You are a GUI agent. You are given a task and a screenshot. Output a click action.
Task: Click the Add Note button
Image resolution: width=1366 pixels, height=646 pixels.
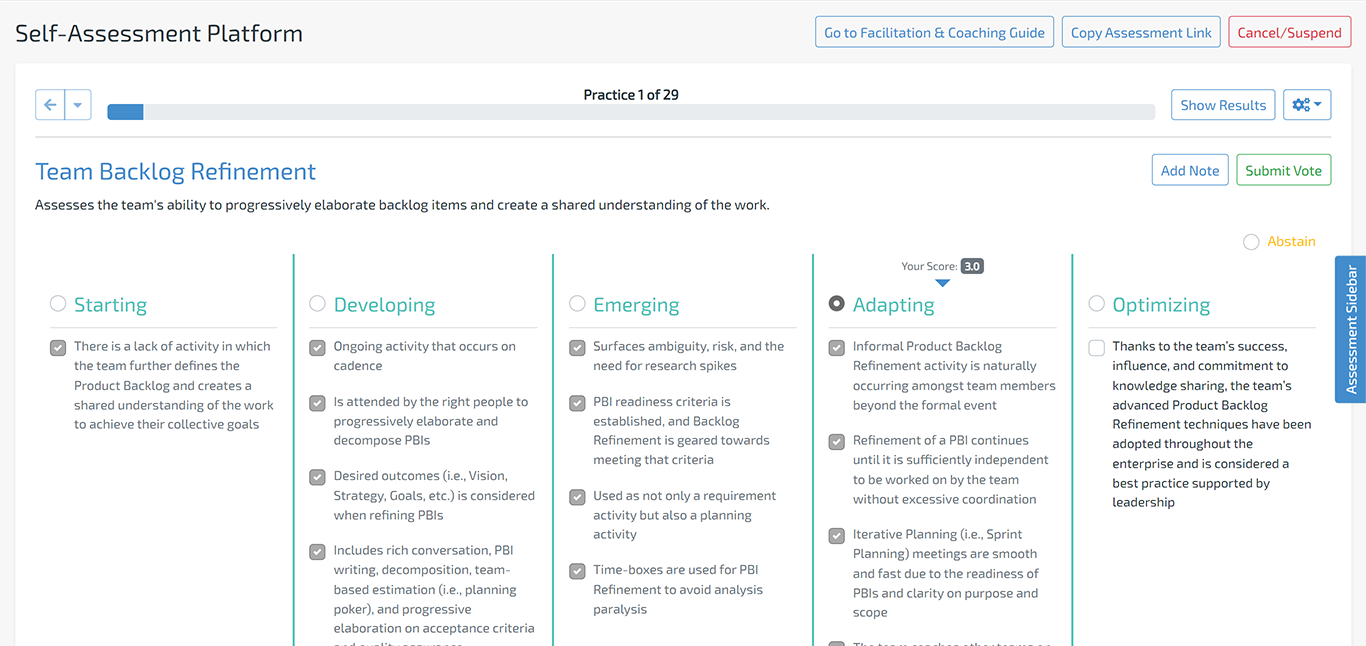1190,169
